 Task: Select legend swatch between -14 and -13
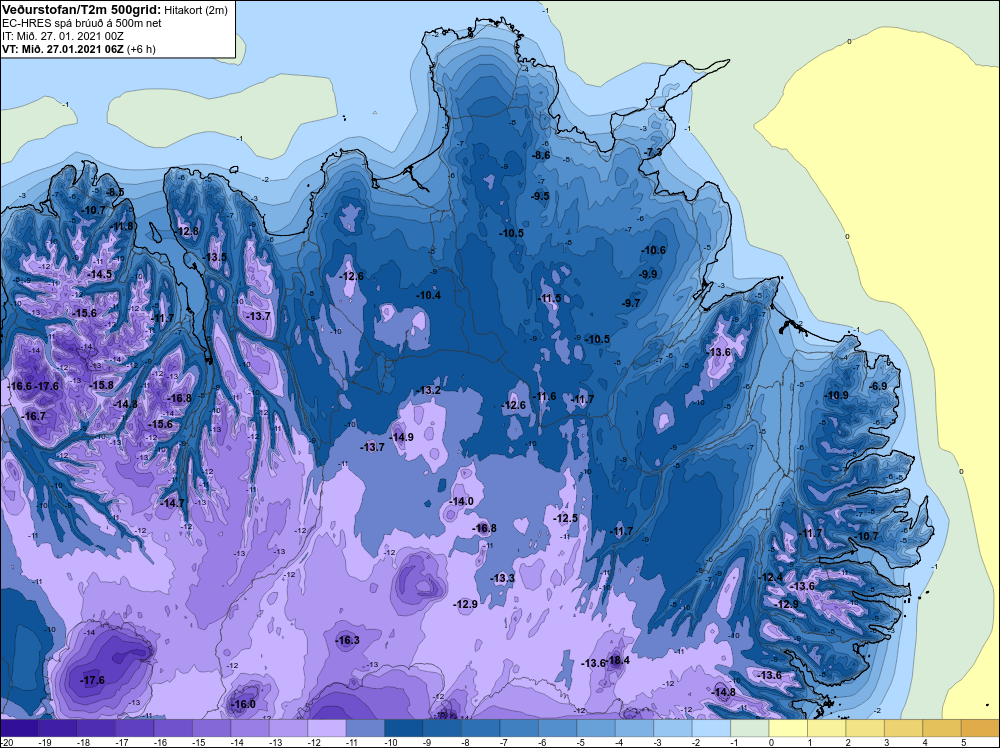click(x=250, y=728)
